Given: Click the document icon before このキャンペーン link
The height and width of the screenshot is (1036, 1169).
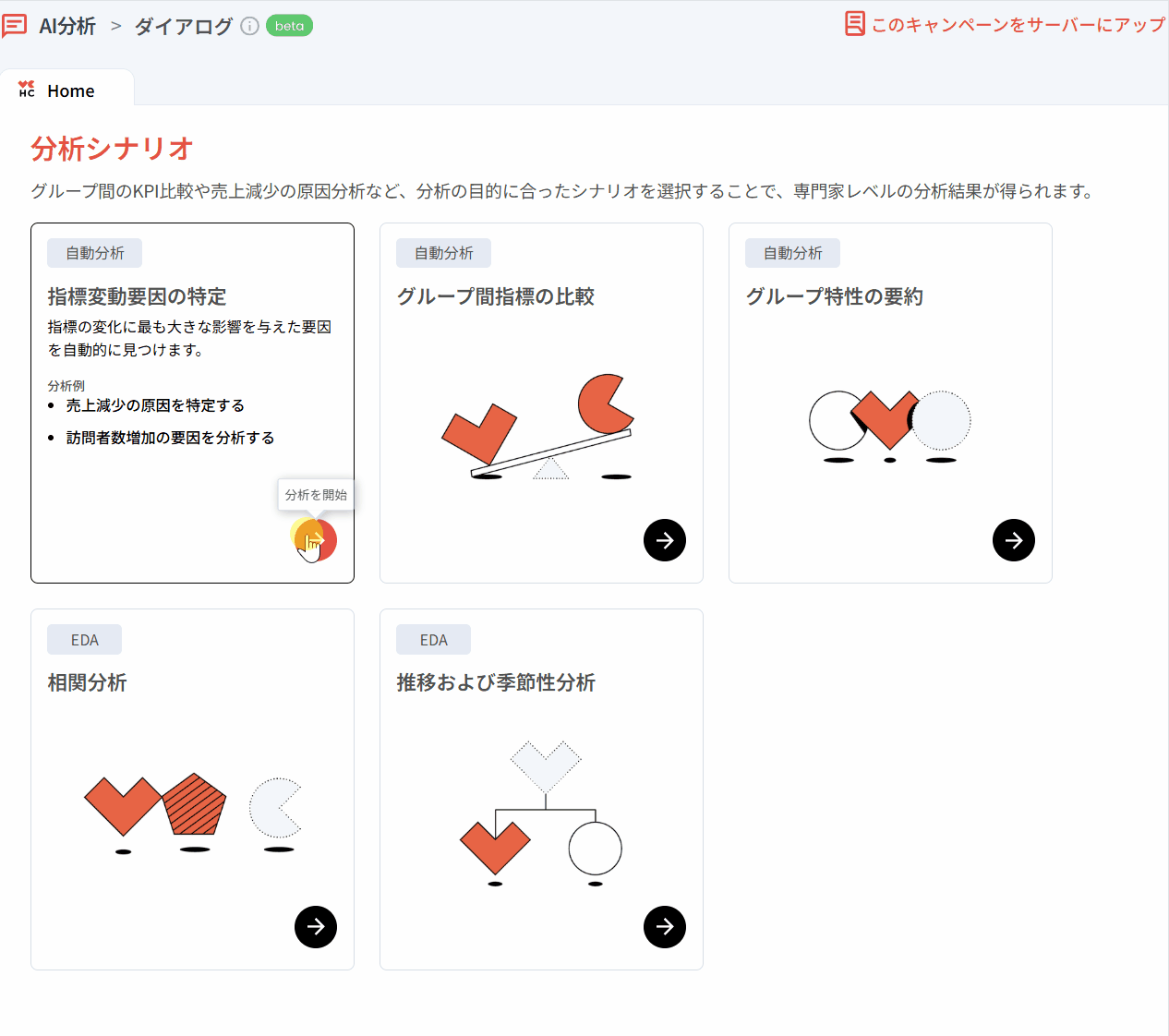Looking at the screenshot, I should (855, 24).
